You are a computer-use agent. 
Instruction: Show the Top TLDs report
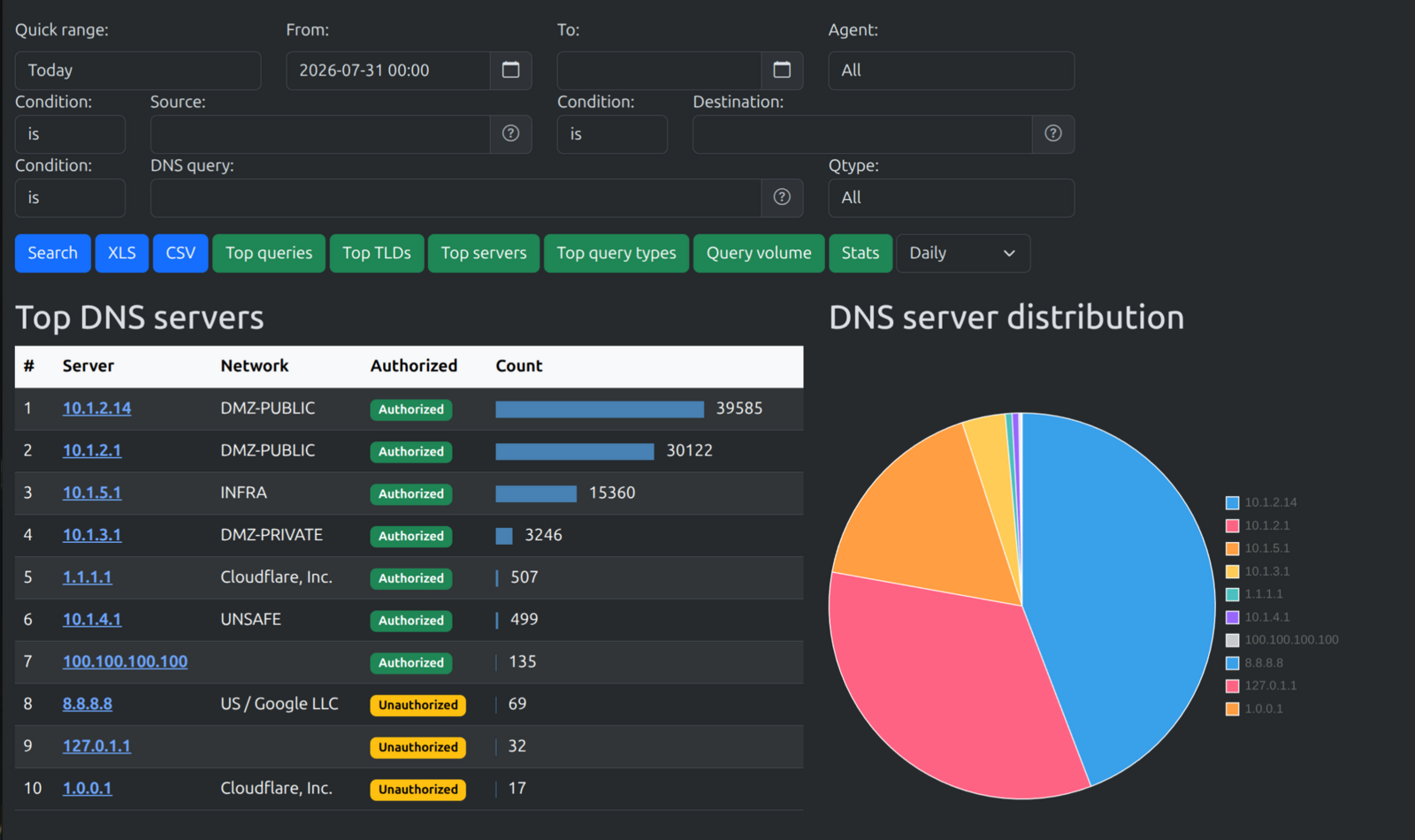pos(377,253)
